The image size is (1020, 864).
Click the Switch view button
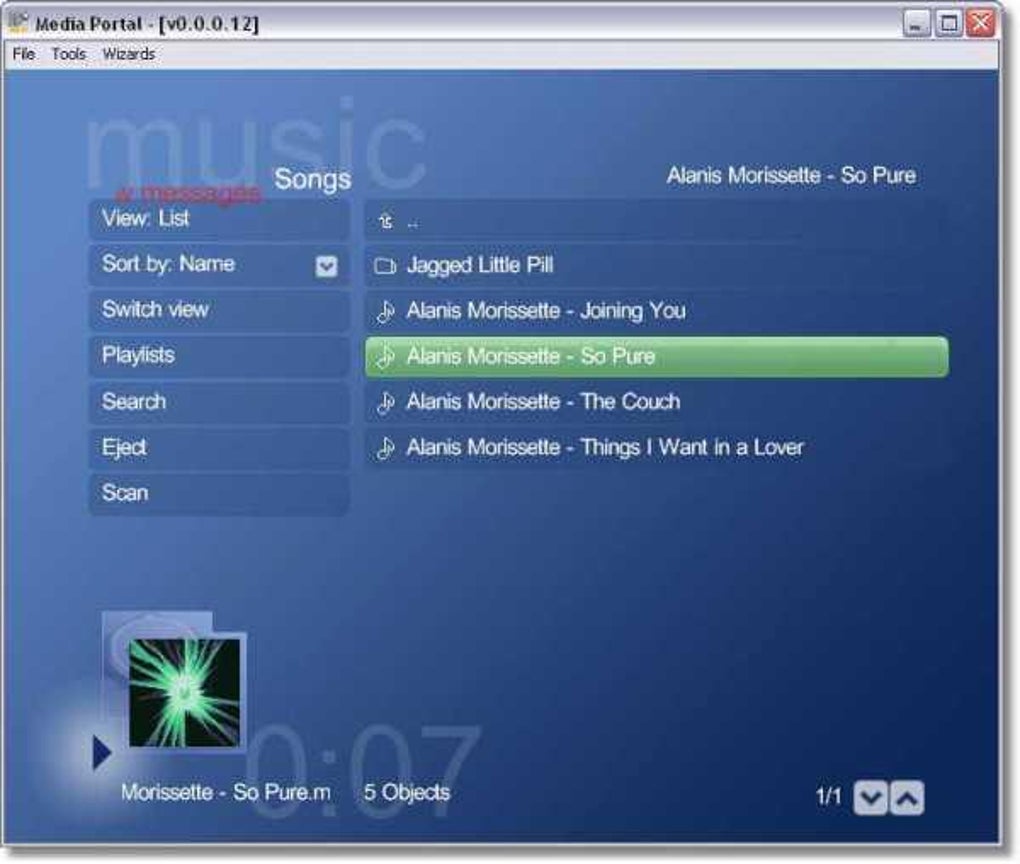[219, 310]
